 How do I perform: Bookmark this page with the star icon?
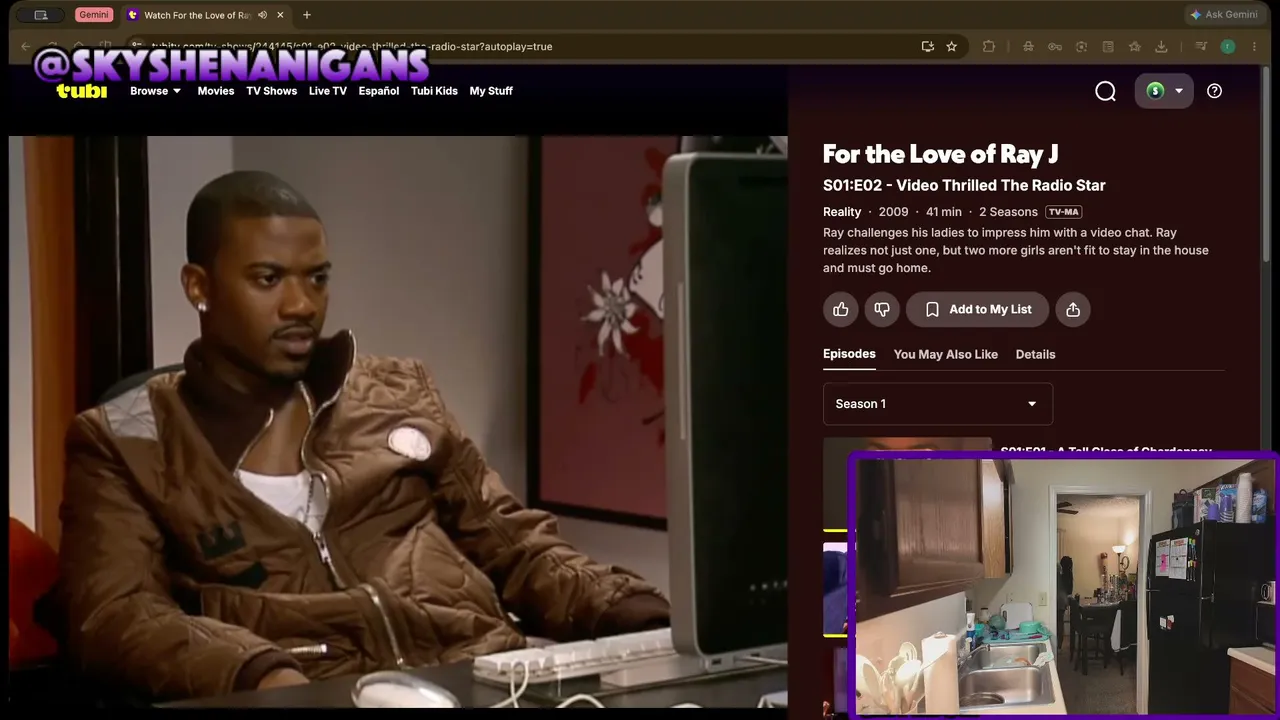[952, 46]
